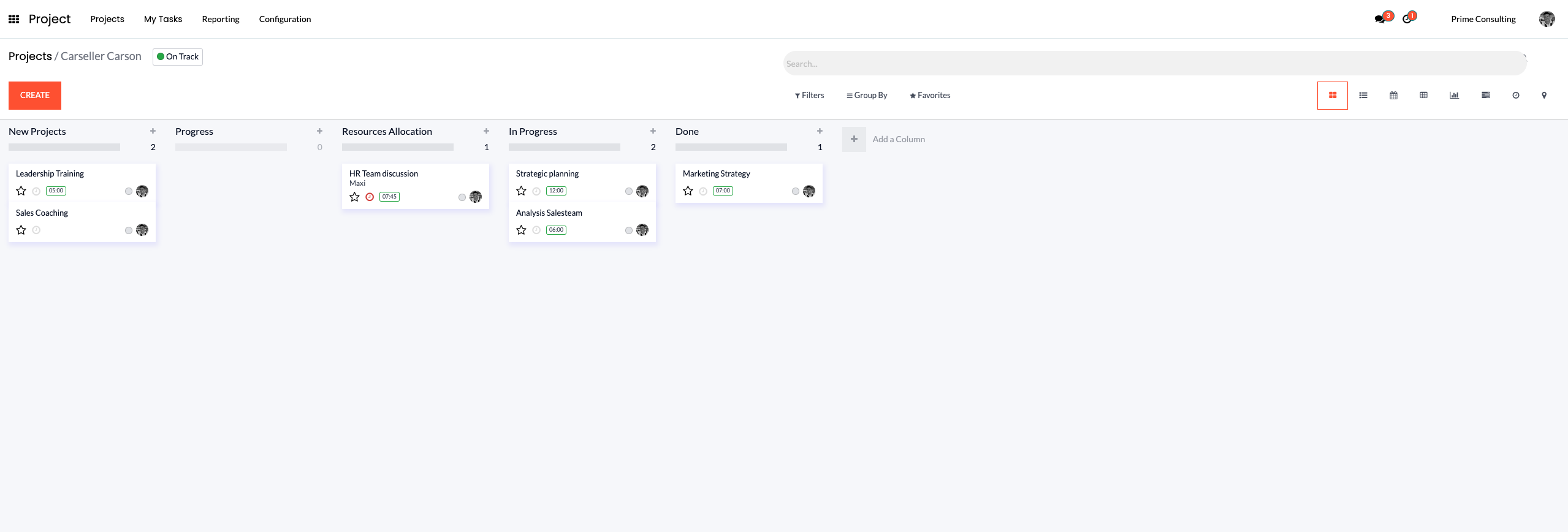Click the Project app title

(x=50, y=19)
